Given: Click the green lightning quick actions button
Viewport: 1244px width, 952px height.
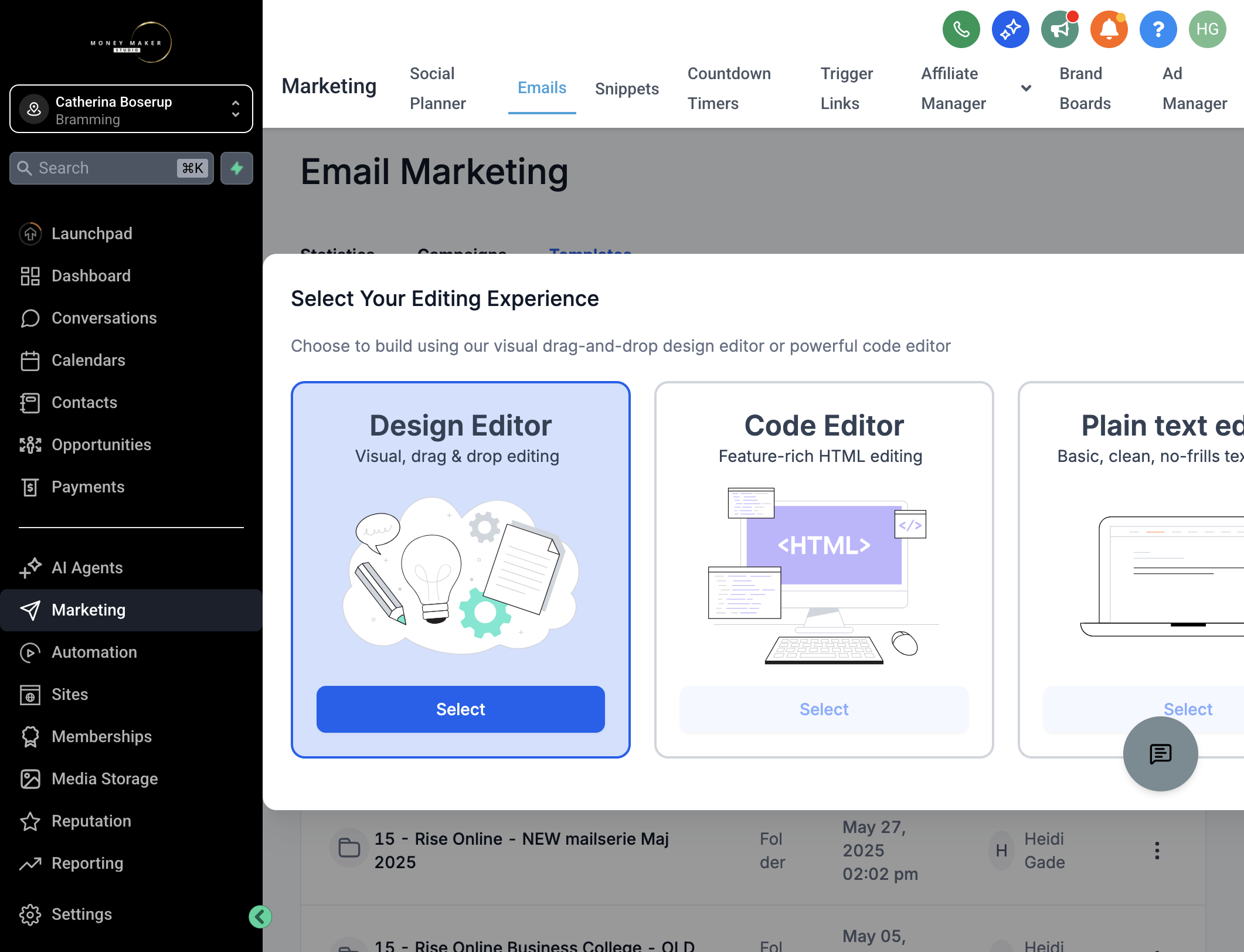Looking at the screenshot, I should (x=237, y=168).
